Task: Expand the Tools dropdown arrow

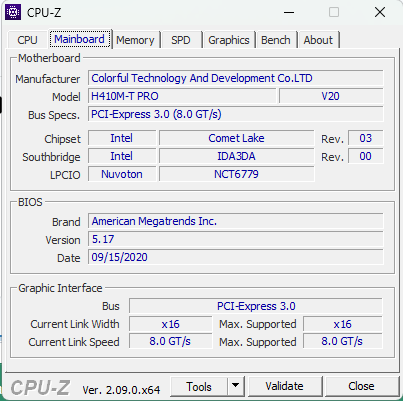Action: [x=236, y=386]
